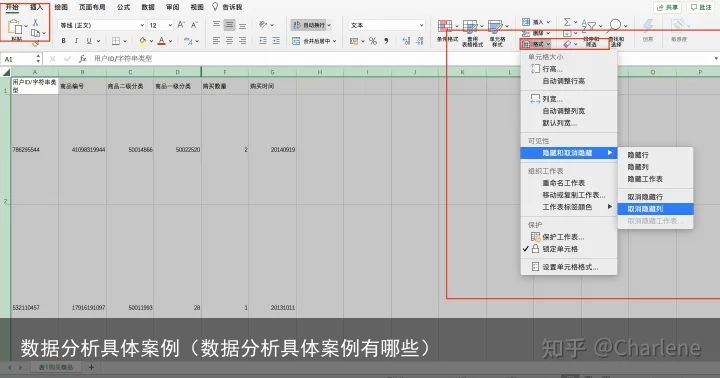This screenshot has height=378, width=720.
Task: Click the fx insert function icon
Action: (x=83, y=59)
